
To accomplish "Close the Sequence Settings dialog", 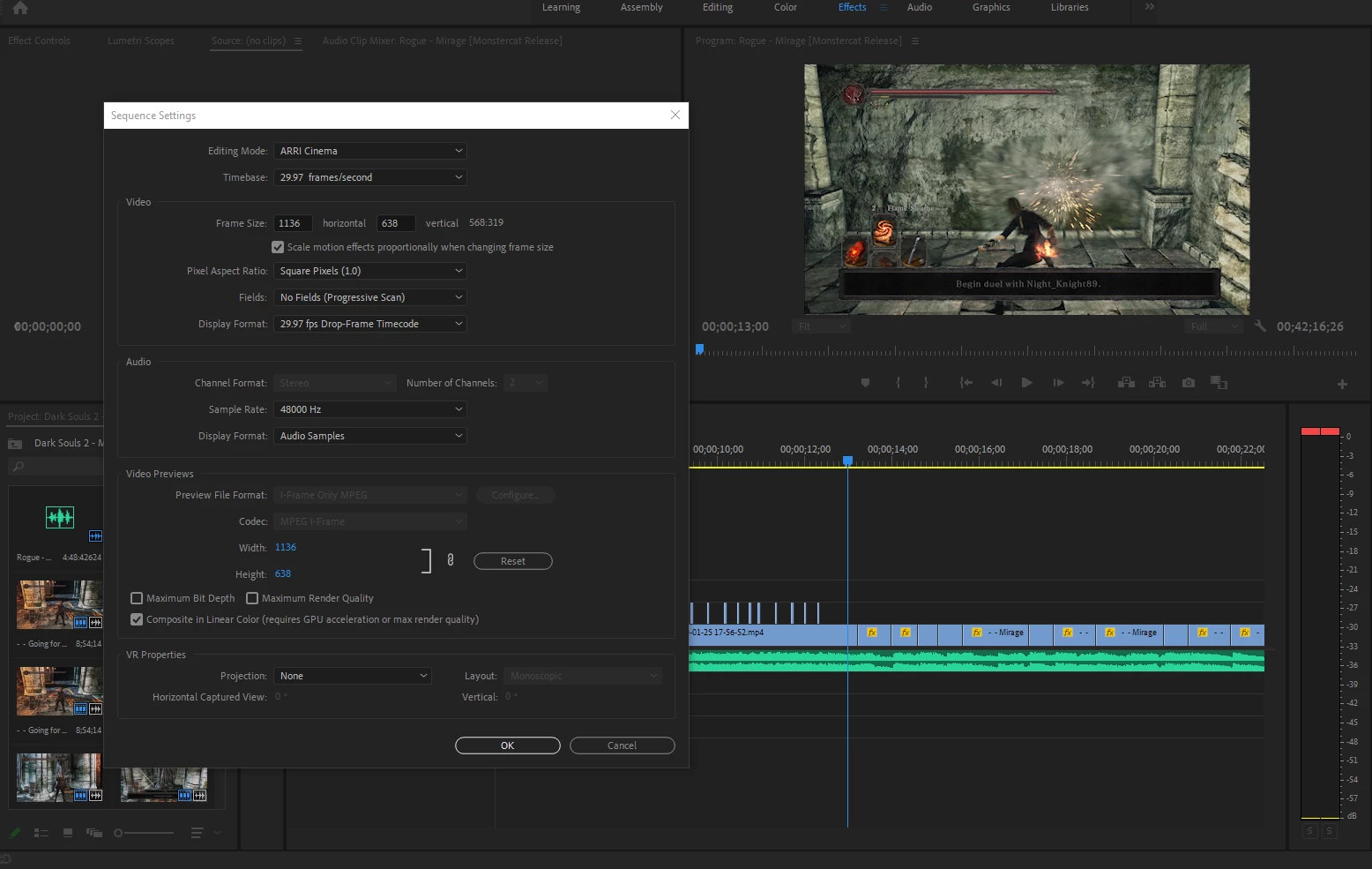I will [x=675, y=116].
